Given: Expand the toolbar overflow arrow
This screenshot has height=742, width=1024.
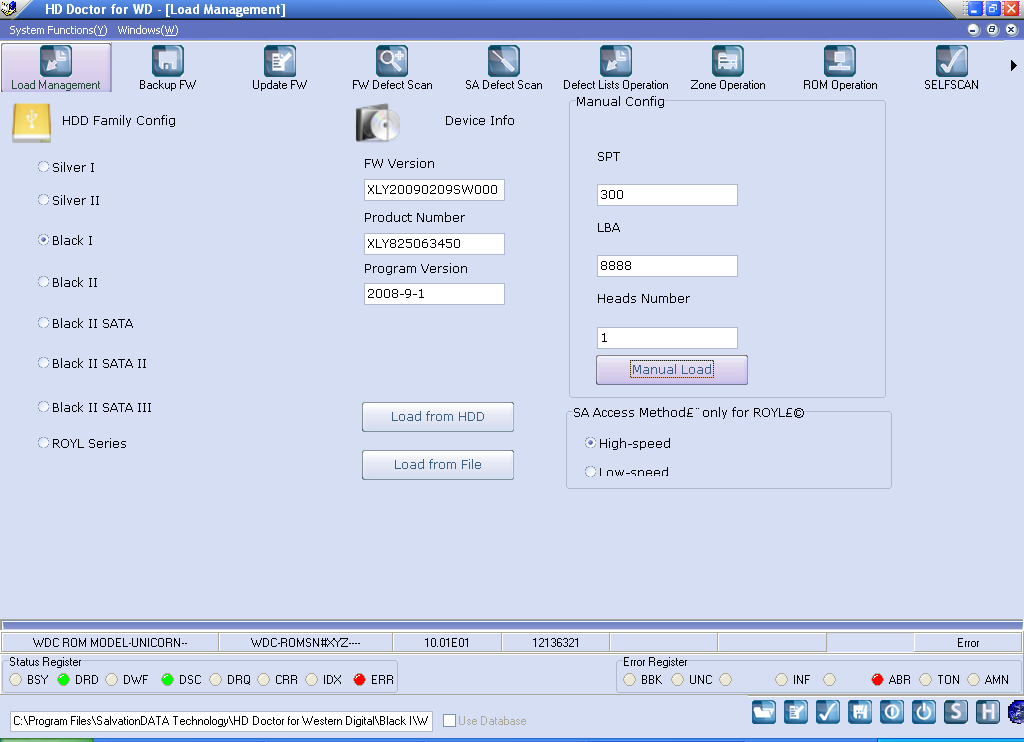Looking at the screenshot, I should [1013, 65].
